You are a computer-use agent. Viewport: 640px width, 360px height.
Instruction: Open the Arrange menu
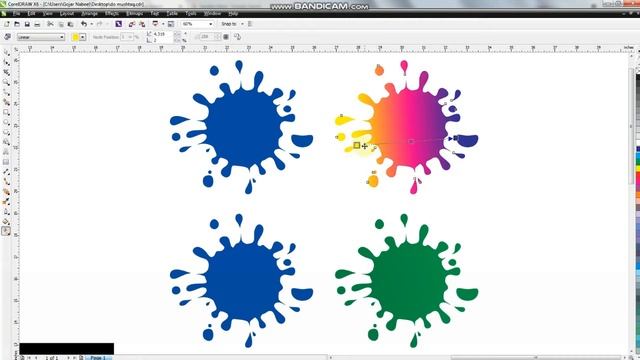pyautogui.click(x=89, y=13)
